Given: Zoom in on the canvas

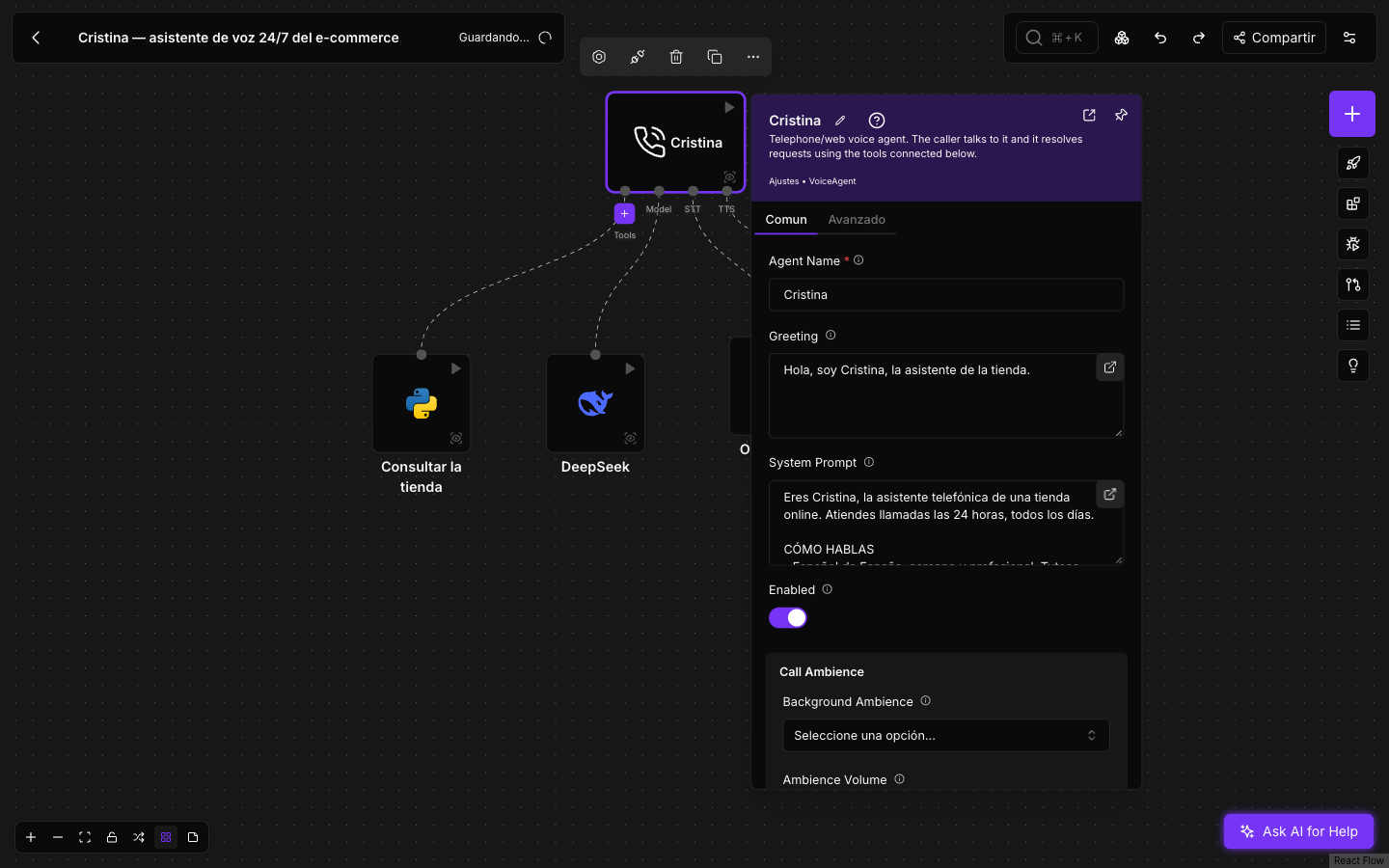Looking at the screenshot, I should point(31,837).
